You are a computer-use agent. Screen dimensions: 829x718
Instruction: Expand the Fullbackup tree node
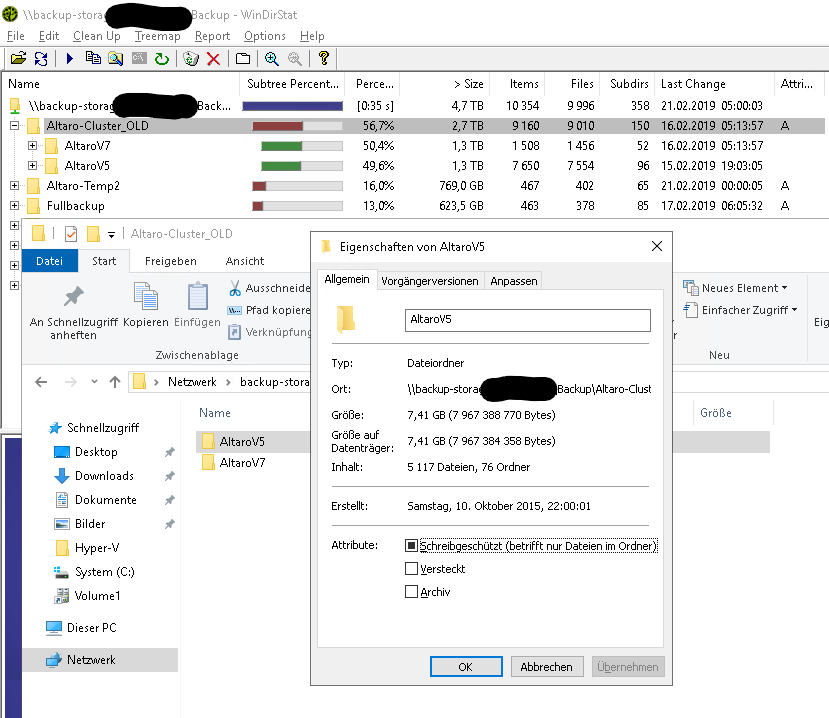coord(14,206)
